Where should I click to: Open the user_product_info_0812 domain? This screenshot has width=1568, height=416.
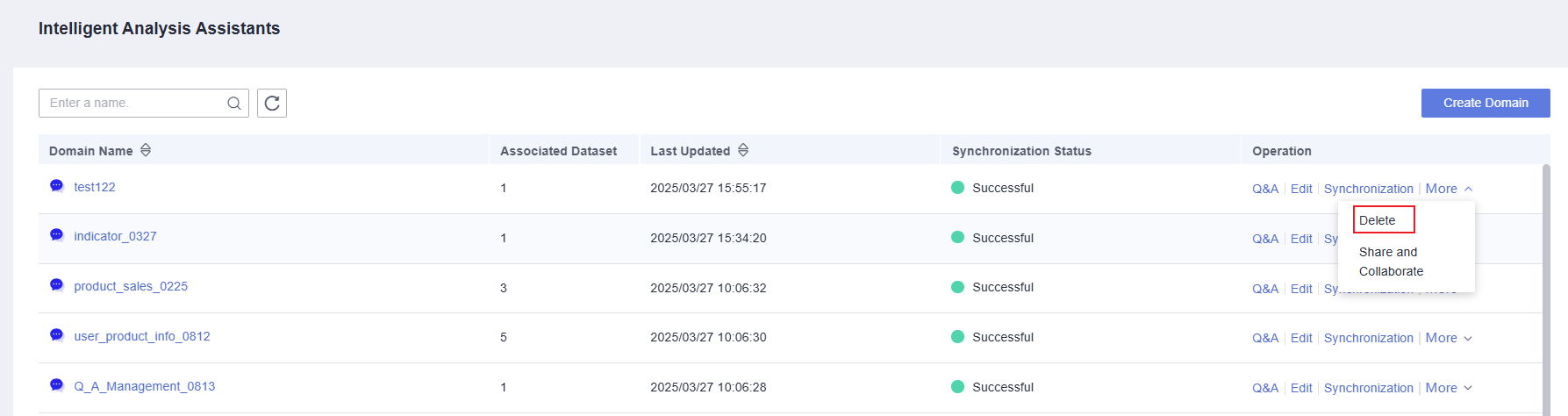click(x=142, y=336)
